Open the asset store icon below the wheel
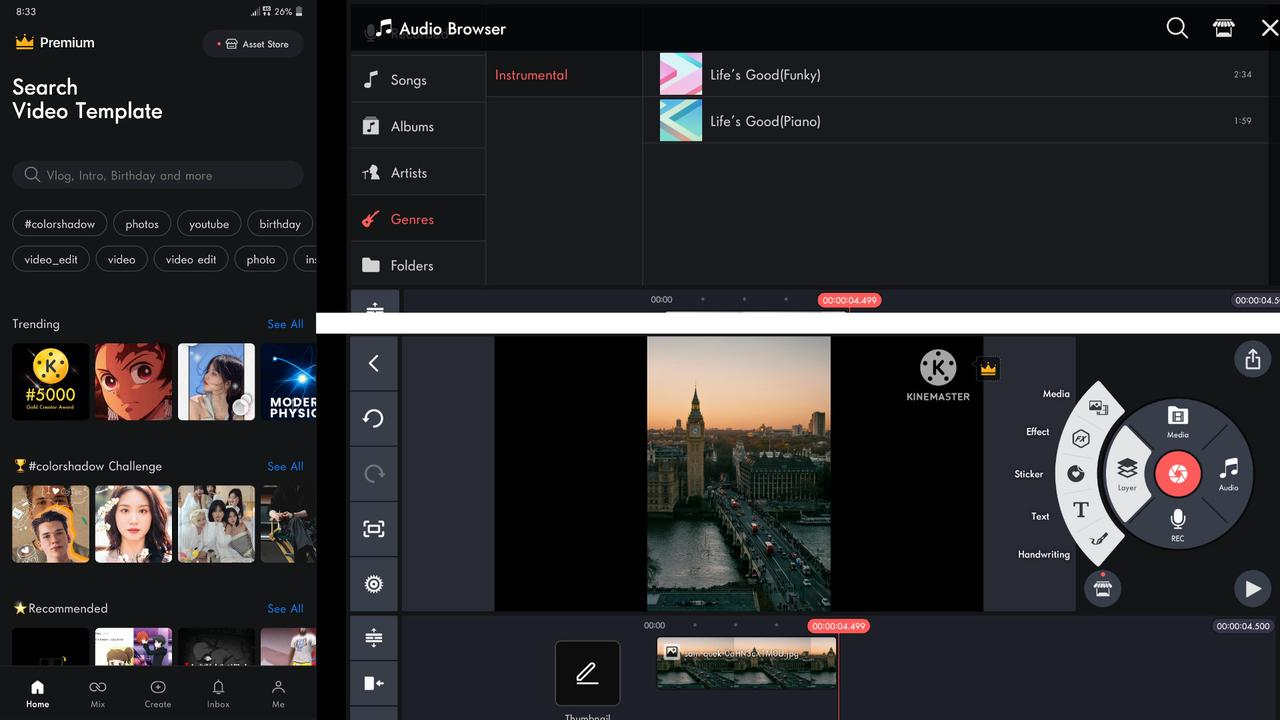 [x=1102, y=589]
